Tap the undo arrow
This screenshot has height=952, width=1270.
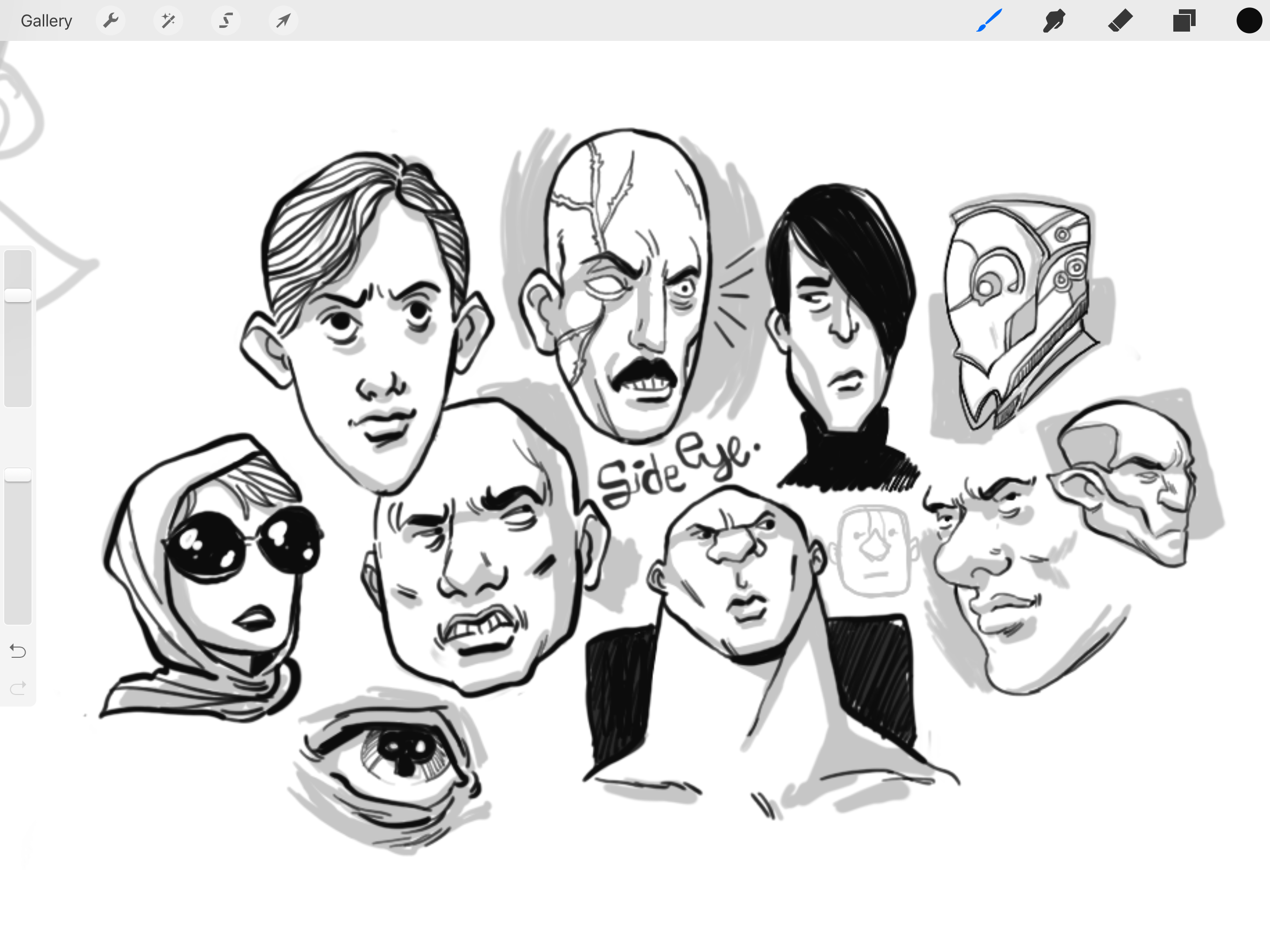click(x=18, y=651)
